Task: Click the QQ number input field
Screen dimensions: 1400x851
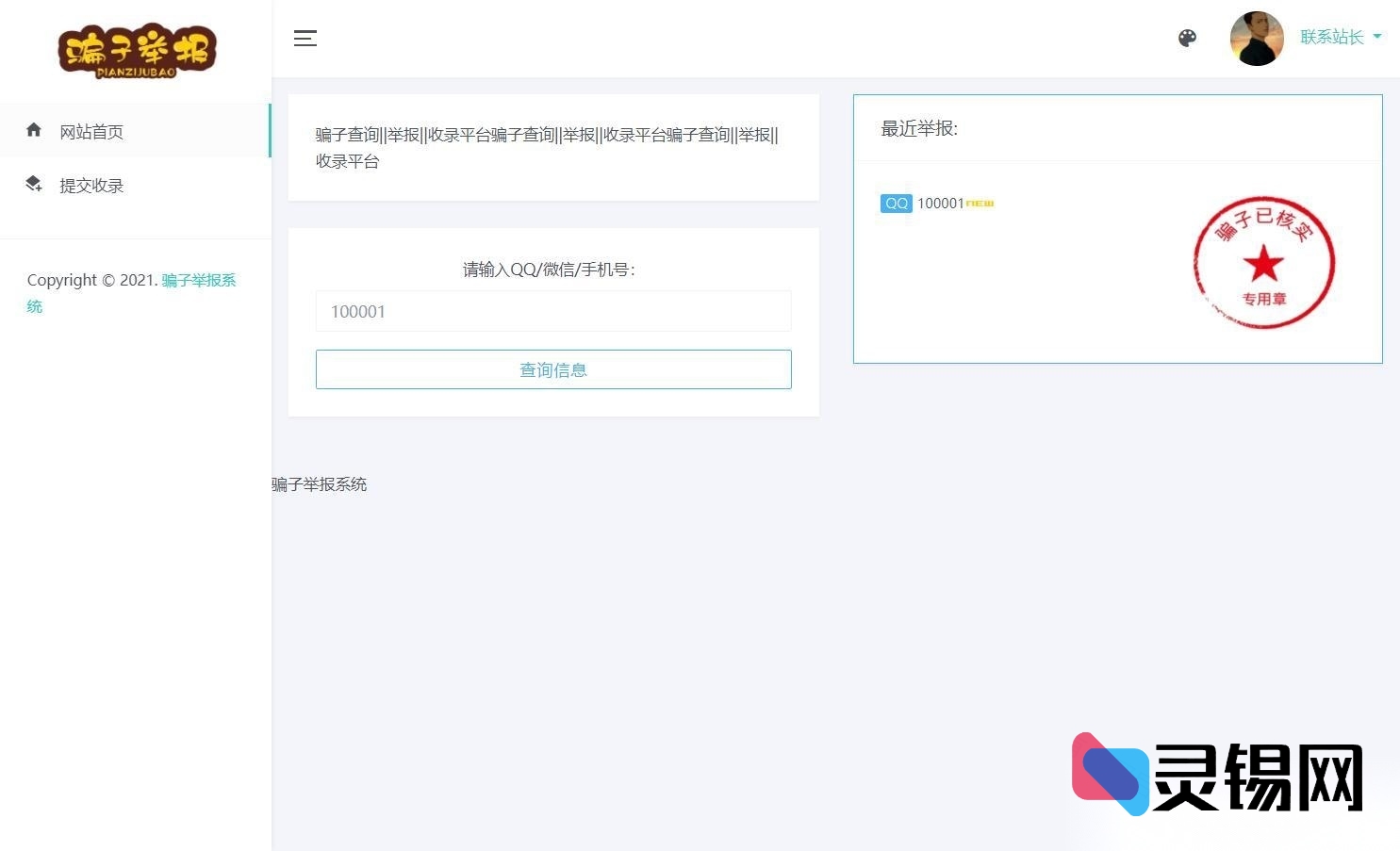Action: 553,311
